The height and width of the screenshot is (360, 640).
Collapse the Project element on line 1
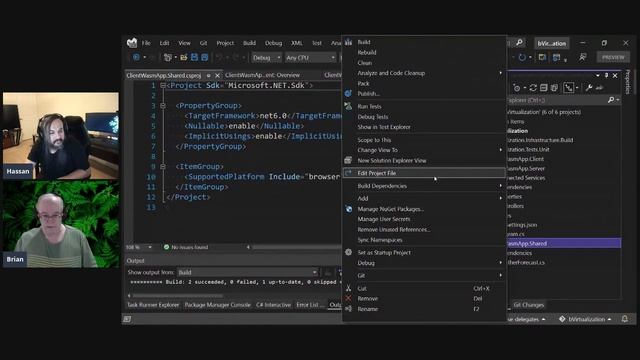click(163, 85)
